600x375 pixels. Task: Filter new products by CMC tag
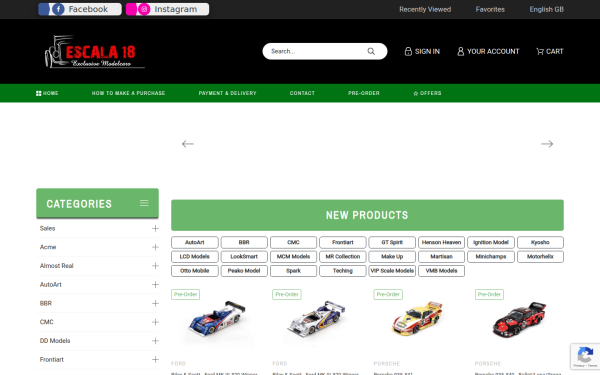(x=293, y=243)
